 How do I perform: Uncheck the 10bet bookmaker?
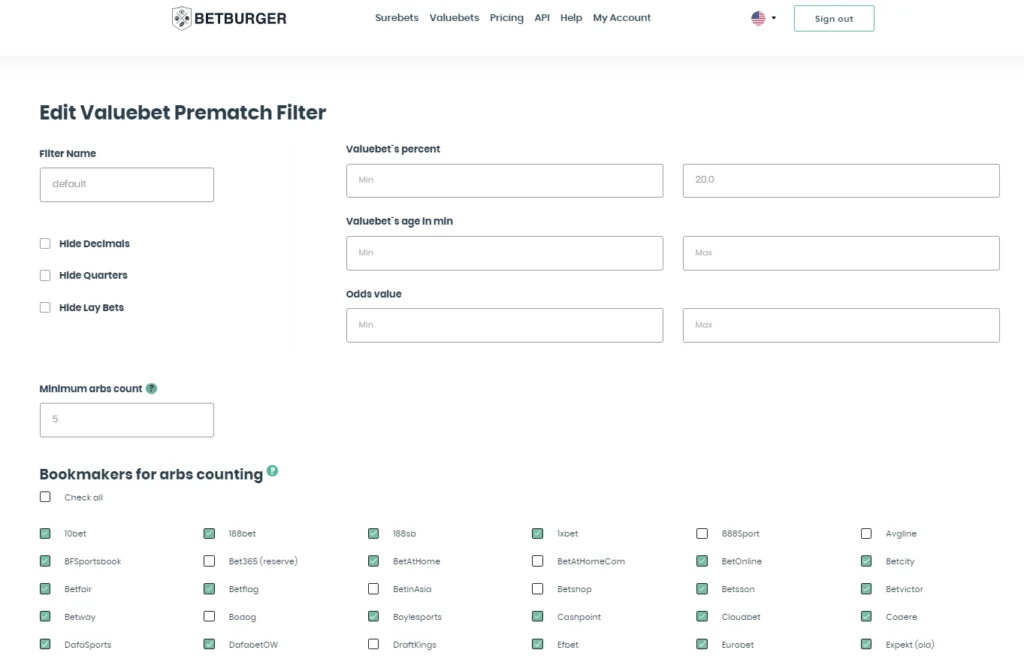(45, 533)
